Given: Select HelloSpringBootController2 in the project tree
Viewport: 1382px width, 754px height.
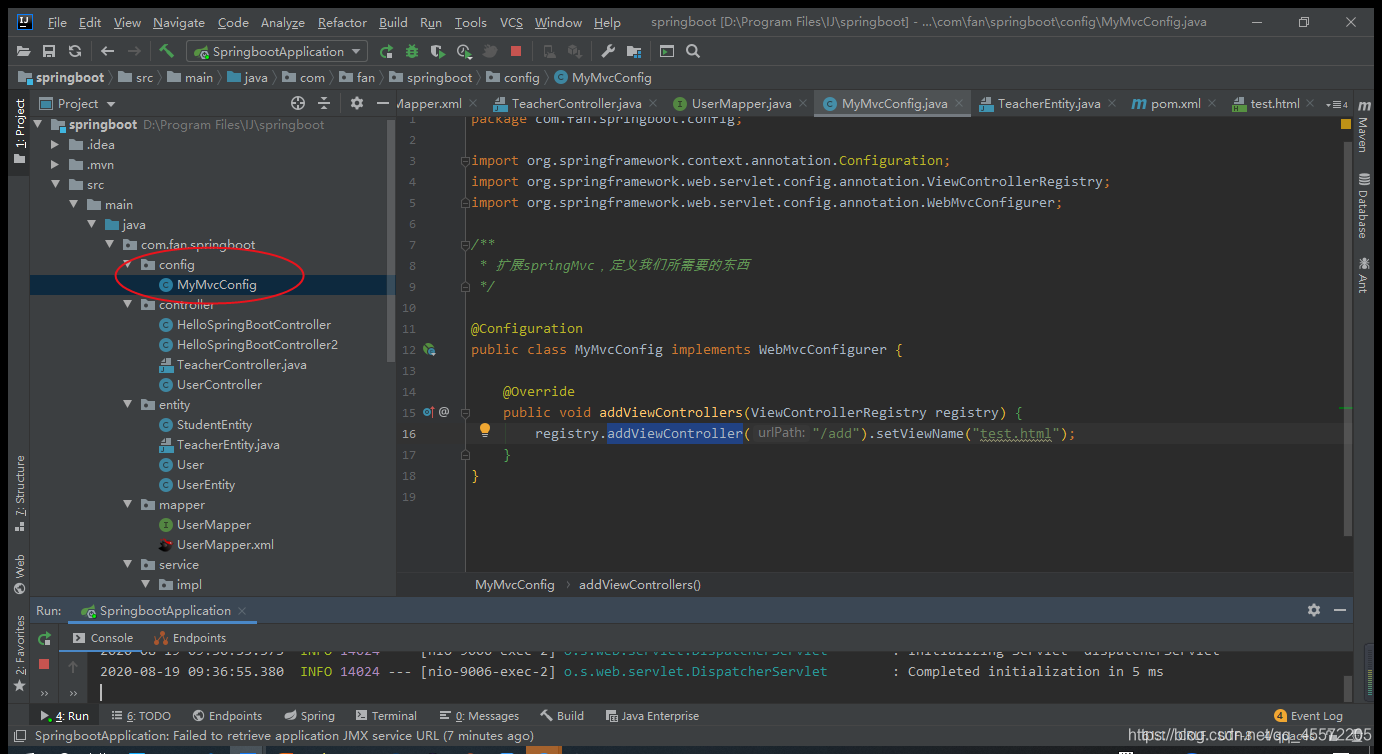Looking at the screenshot, I should click(257, 345).
